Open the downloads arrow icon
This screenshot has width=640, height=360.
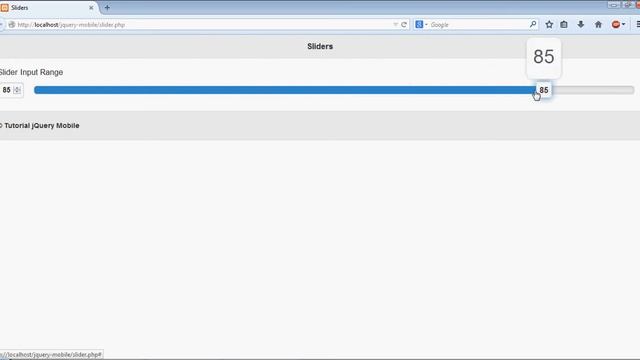(x=580, y=24)
